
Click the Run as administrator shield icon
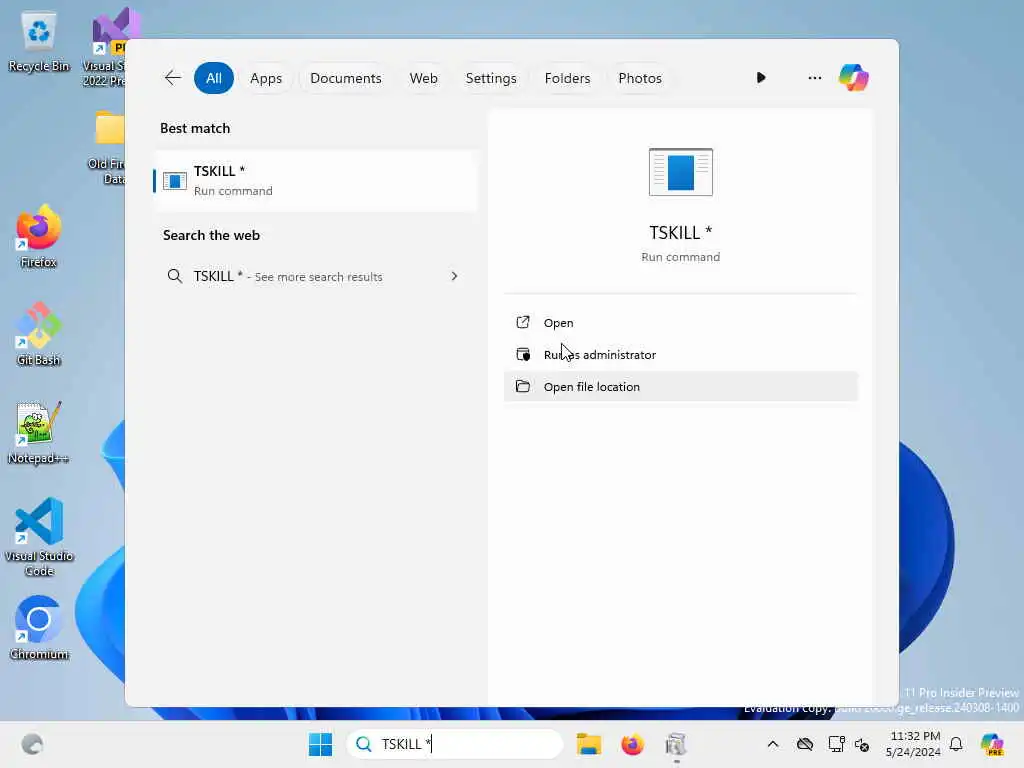click(522, 354)
